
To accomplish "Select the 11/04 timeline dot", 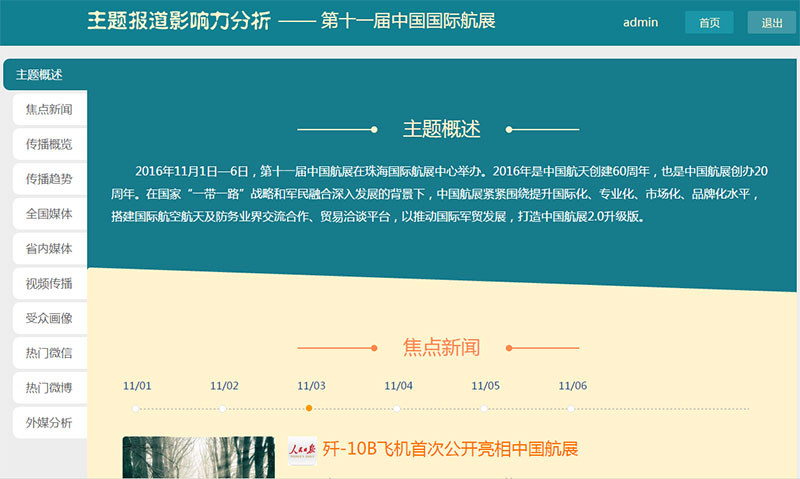I will tap(396, 409).
